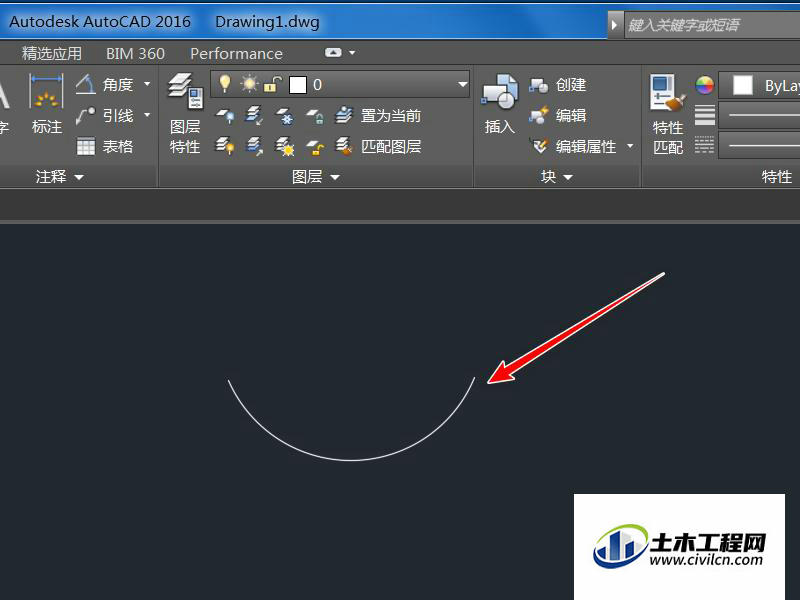Click 创建 create block button
The image size is (800, 600).
click(558, 85)
